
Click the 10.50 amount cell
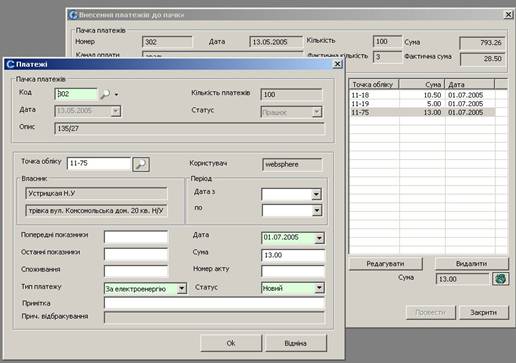422,95
